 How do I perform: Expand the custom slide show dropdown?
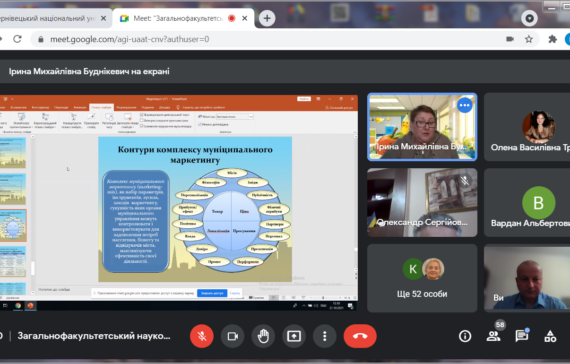tap(45, 121)
